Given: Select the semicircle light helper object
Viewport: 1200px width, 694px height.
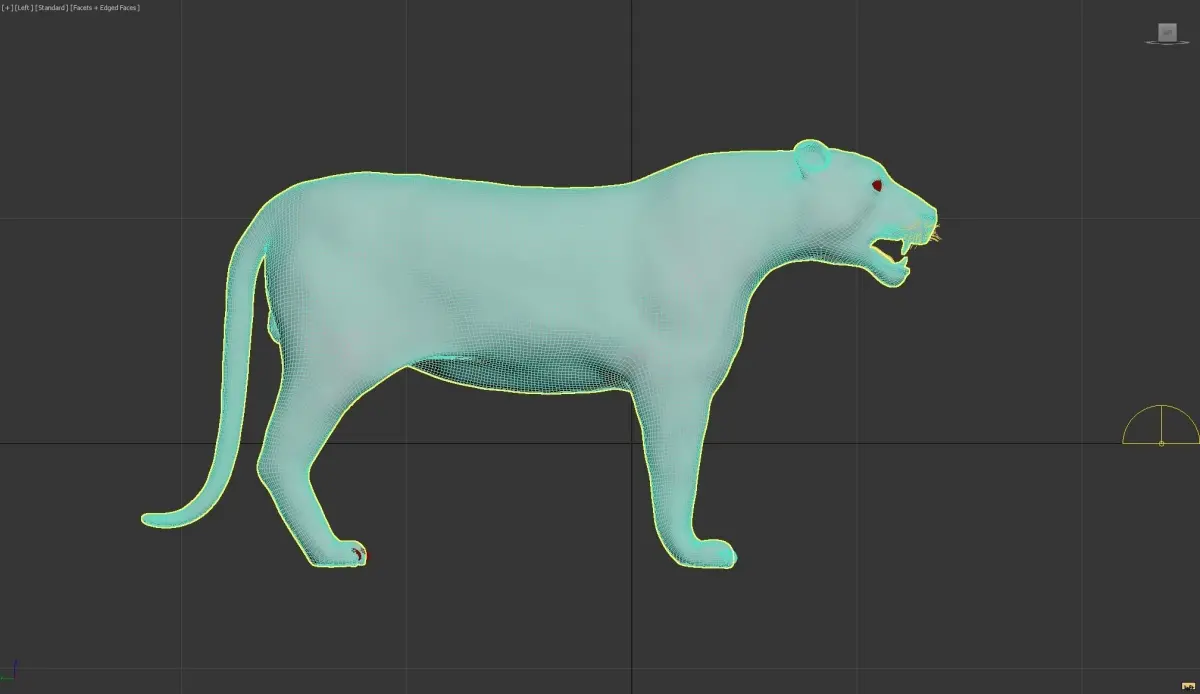Looking at the screenshot, I should [x=1161, y=425].
